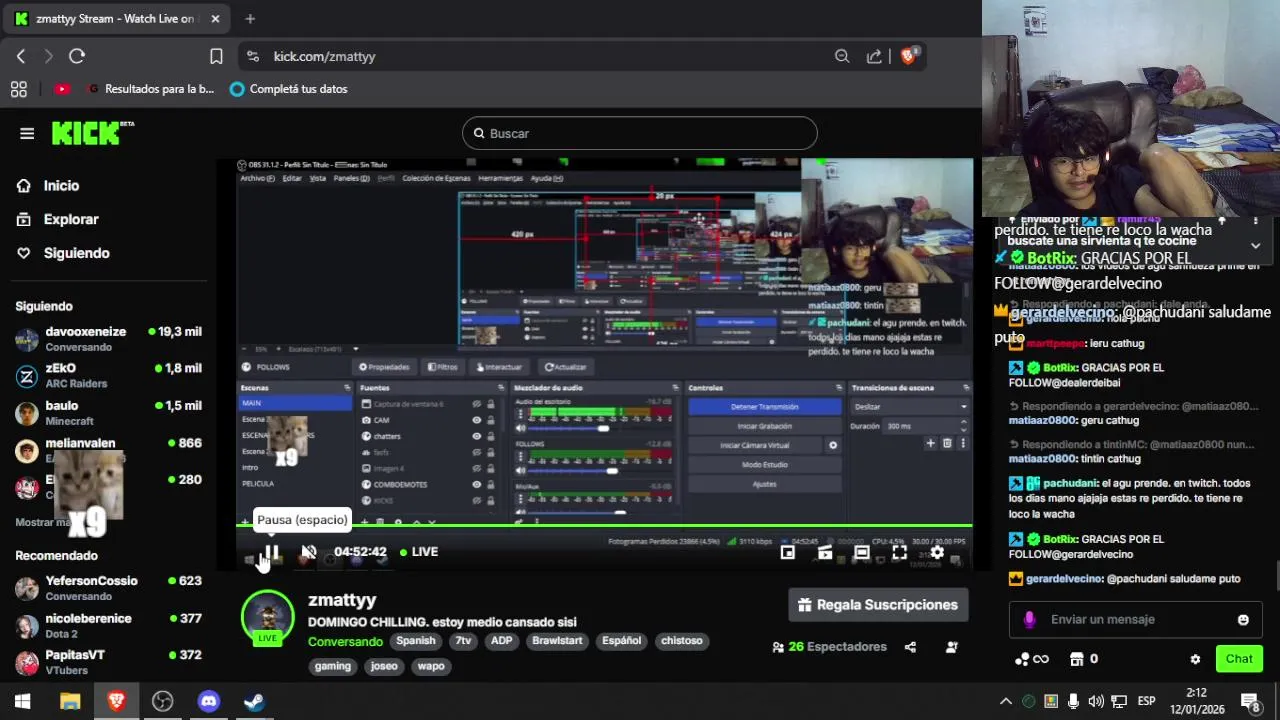Open zmattyy's profile avatar
The width and height of the screenshot is (1280, 720).
[x=268, y=617]
